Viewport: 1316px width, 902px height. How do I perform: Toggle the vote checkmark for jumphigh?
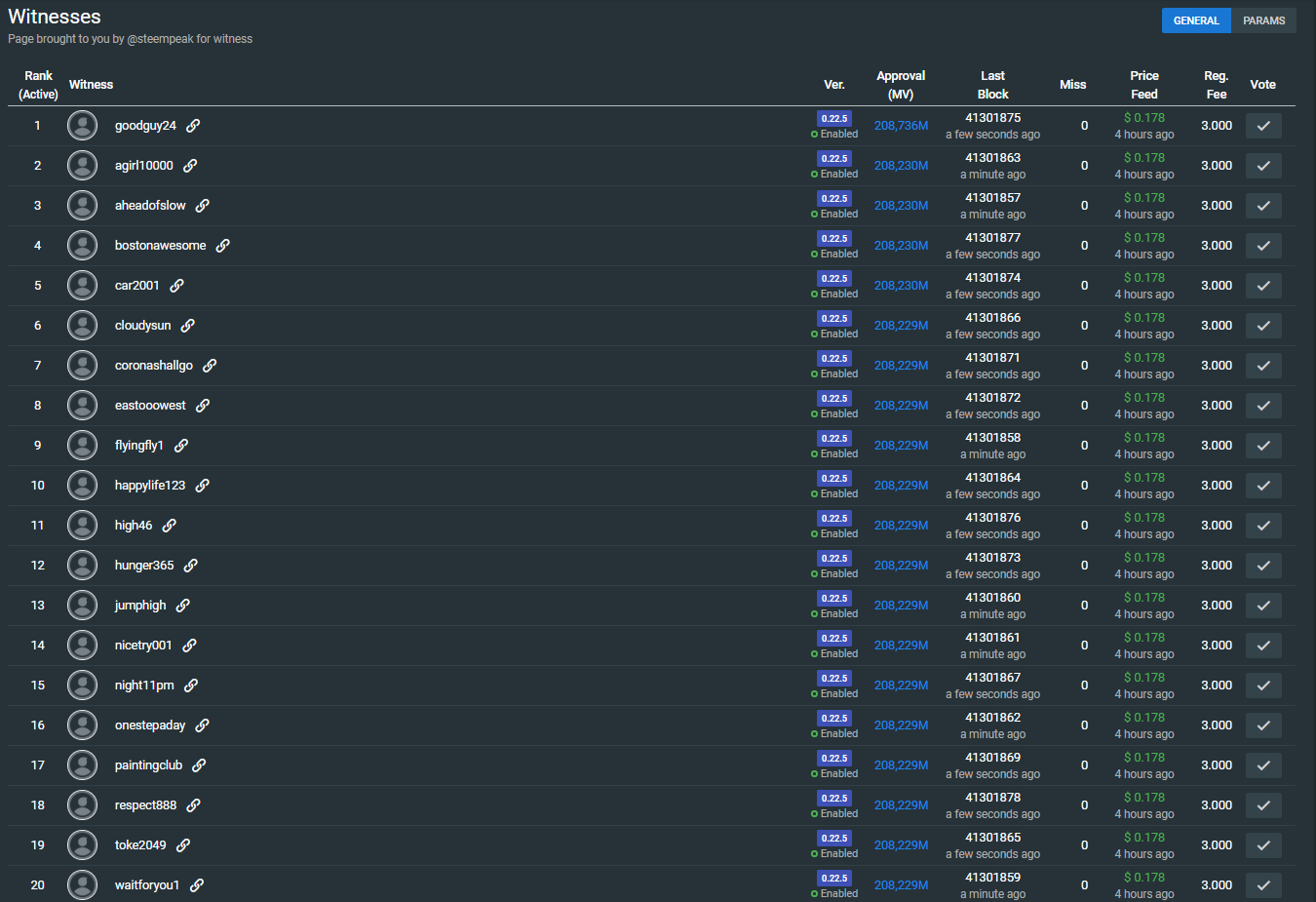(1263, 606)
